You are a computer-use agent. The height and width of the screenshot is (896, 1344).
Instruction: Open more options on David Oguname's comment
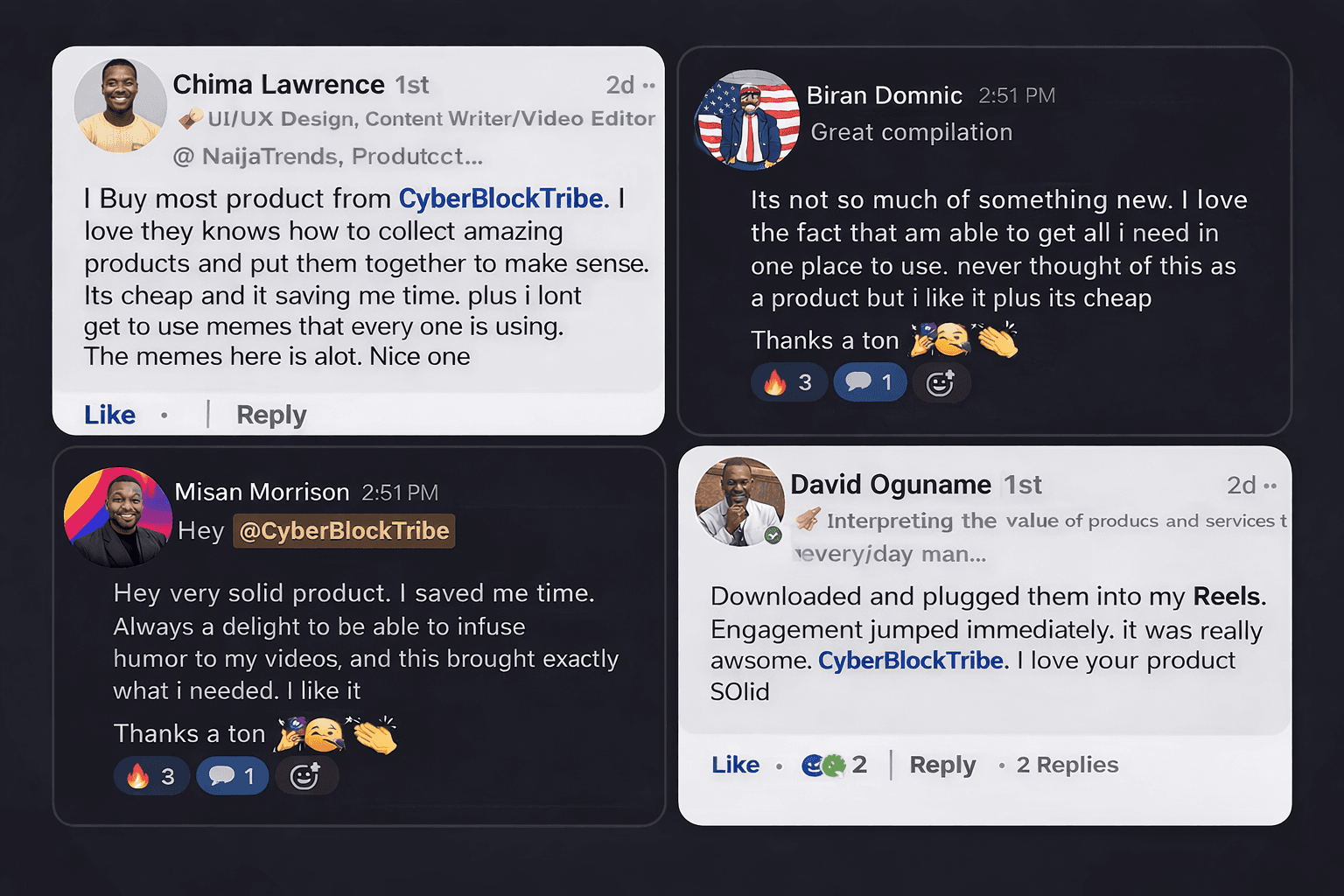tap(1270, 486)
